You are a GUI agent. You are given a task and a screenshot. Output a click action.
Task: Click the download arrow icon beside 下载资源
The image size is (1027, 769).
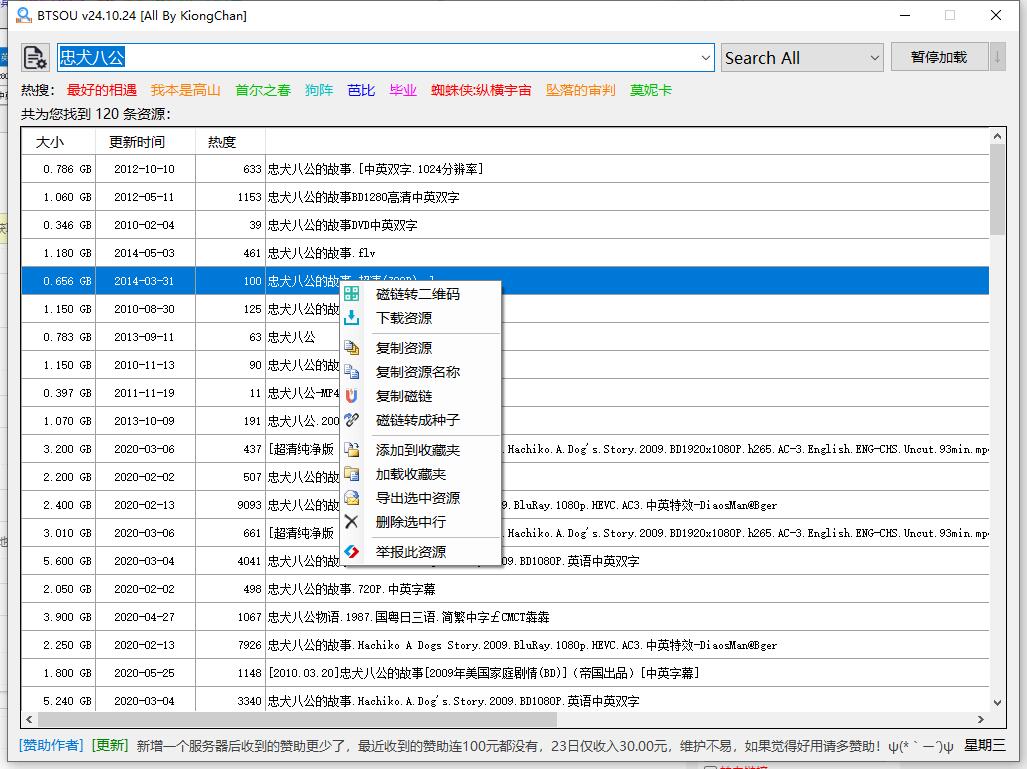351,316
